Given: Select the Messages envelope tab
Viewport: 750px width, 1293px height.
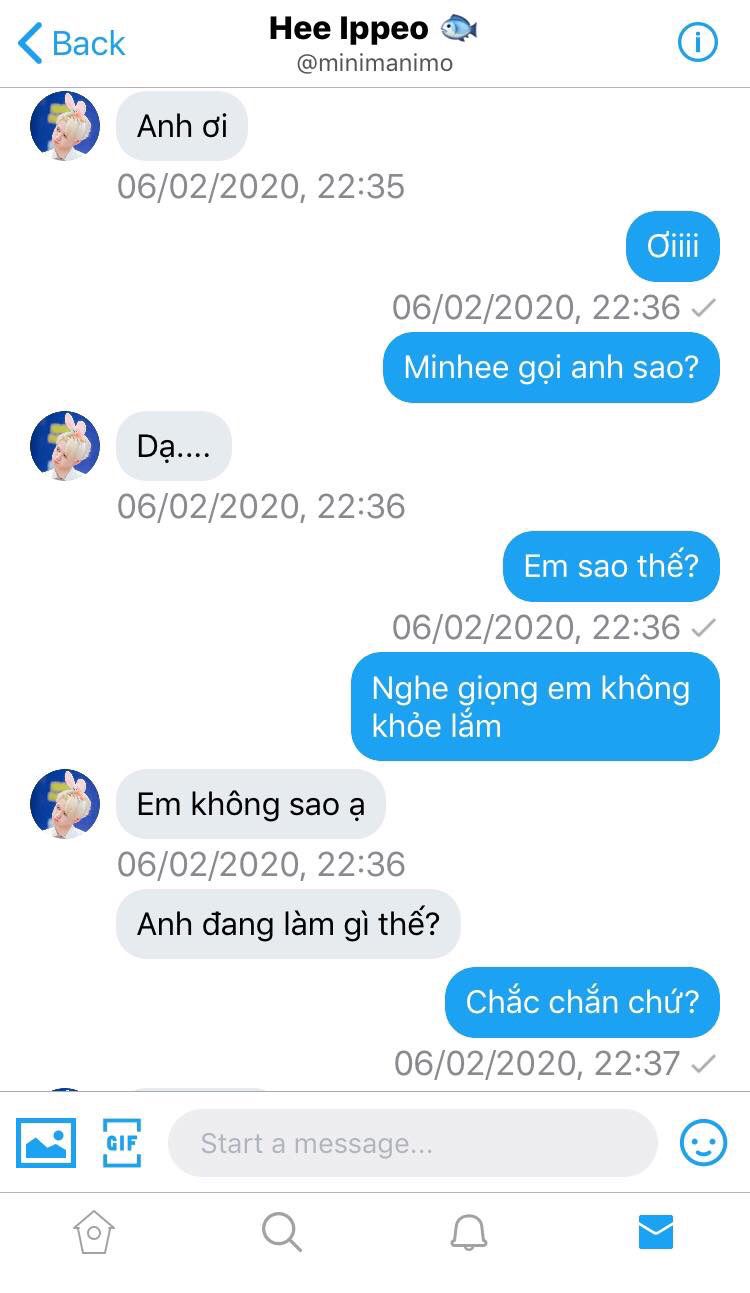Looking at the screenshot, I should coord(656,1232).
